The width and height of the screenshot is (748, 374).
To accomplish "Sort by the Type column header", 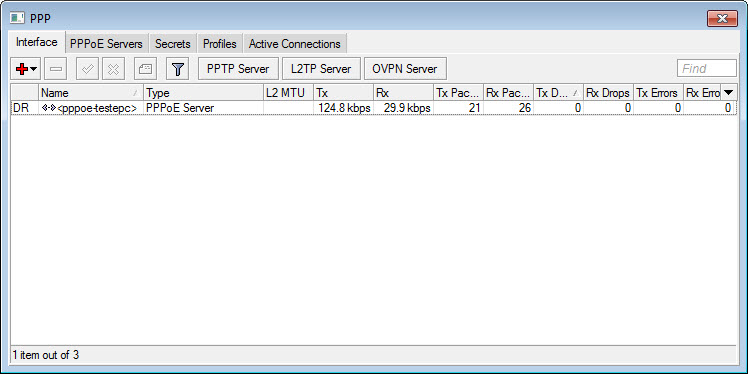I will click(x=203, y=93).
